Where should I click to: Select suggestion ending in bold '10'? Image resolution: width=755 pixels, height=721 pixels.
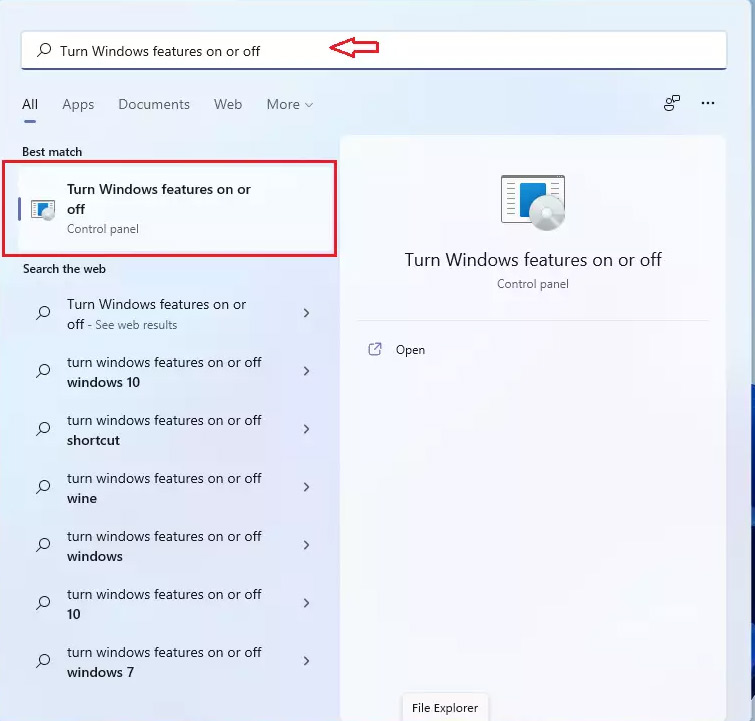click(x=164, y=604)
